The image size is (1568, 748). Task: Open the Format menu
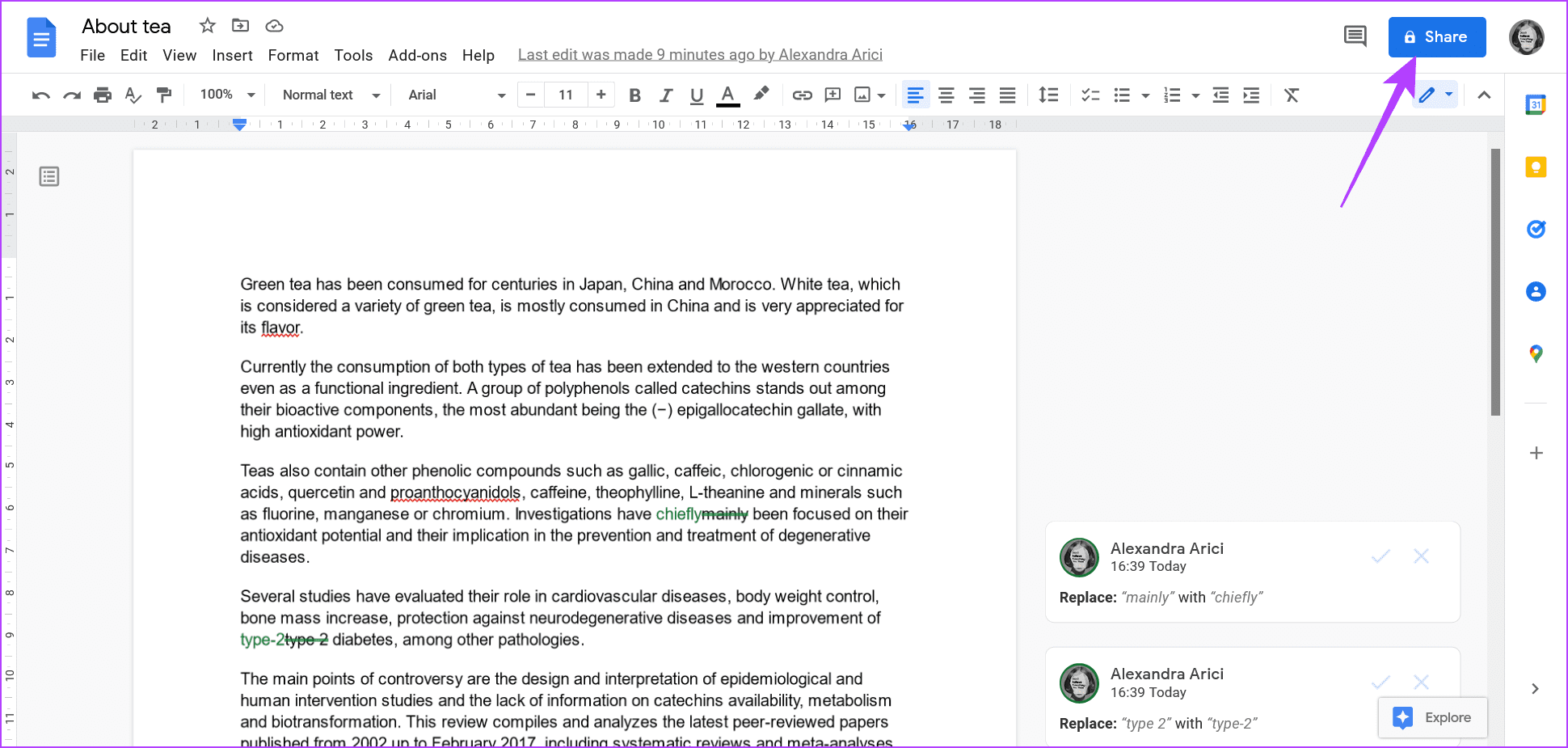pyautogui.click(x=293, y=55)
